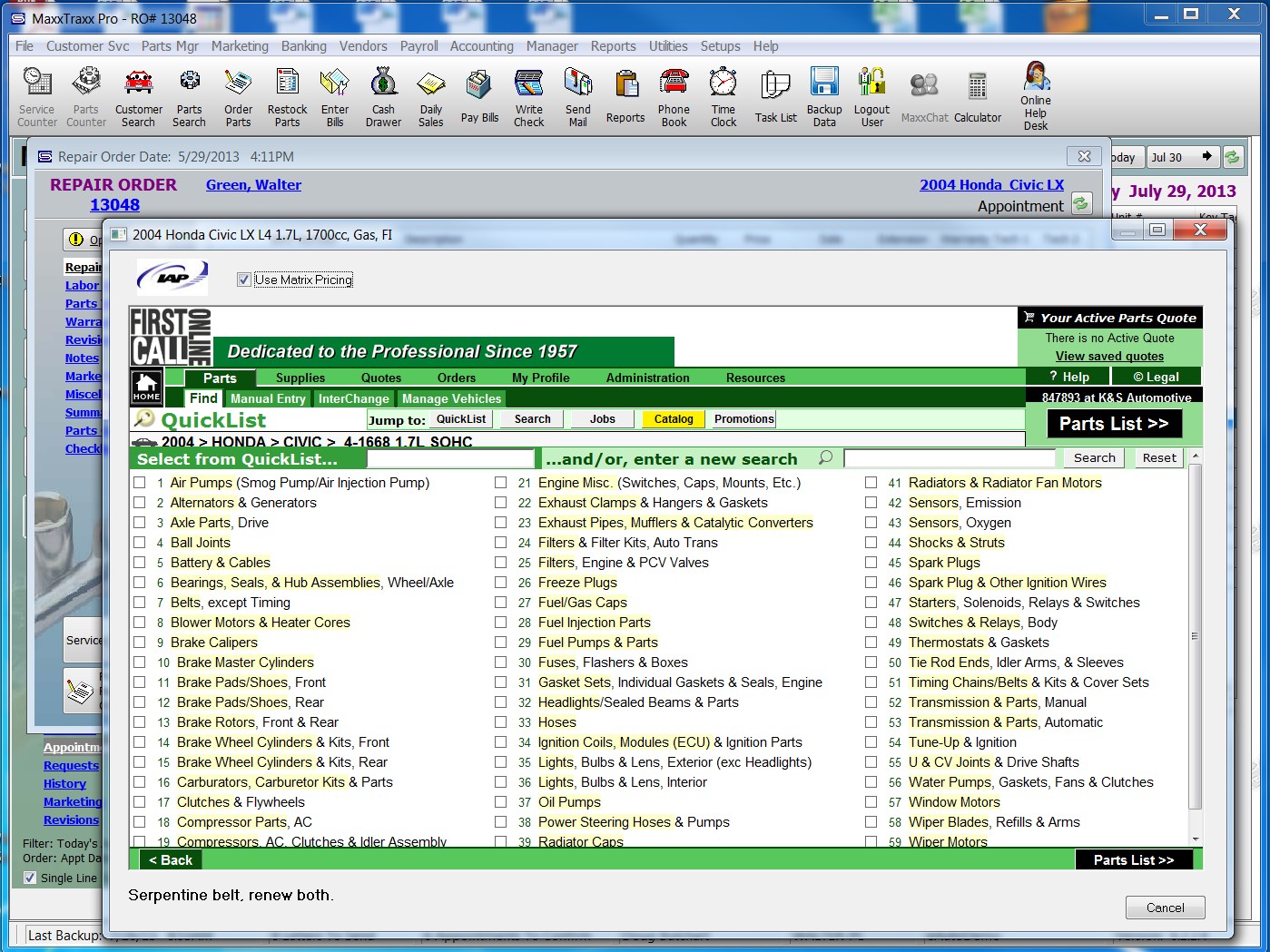
Task: Switch to the Quotes tab
Action: click(381, 378)
